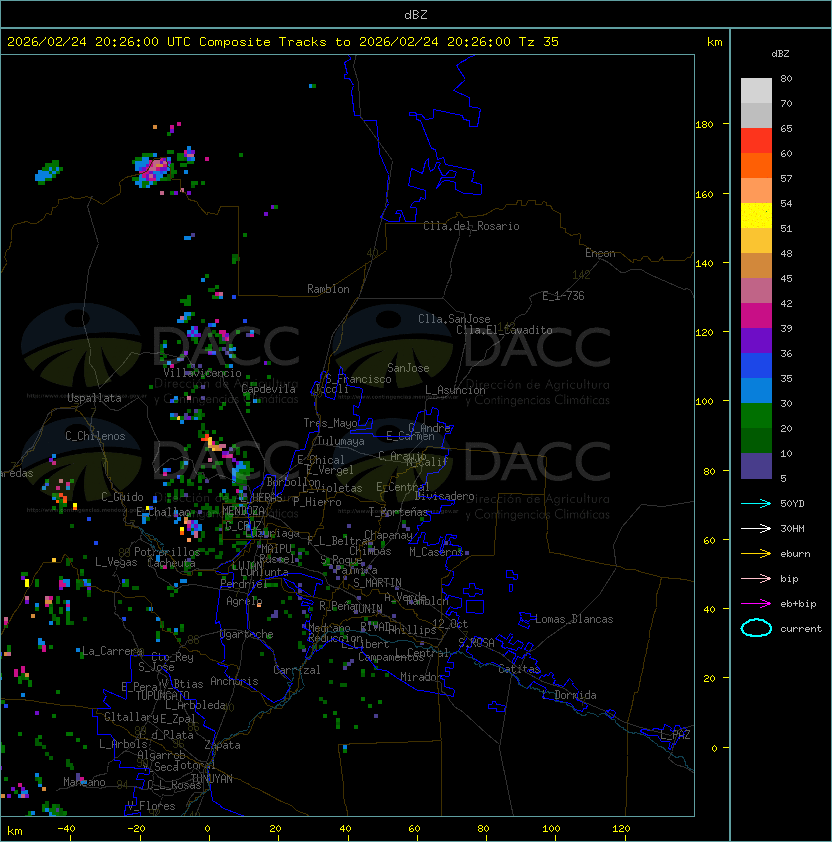Screen dimensions: 832x842
Task: Click the 'Clla.SanJose' map label
Action: point(454,319)
